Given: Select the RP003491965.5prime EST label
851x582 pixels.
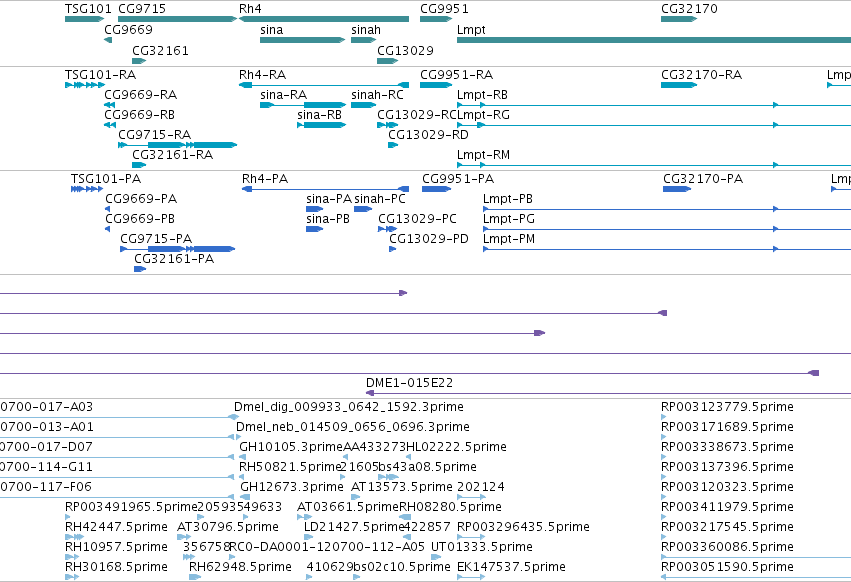Looking at the screenshot, I should pos(131,507).
